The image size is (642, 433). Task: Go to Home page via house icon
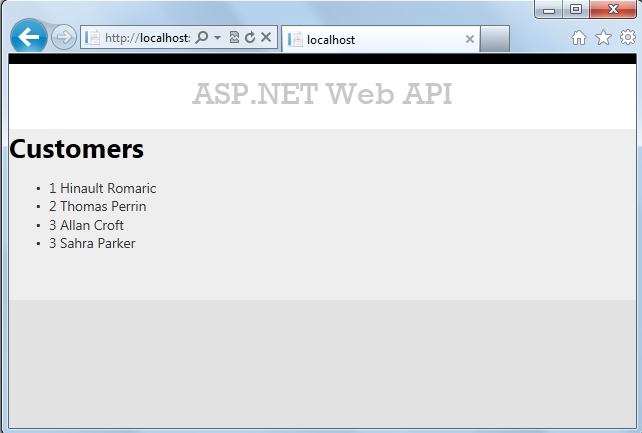[x=579, y=38]
